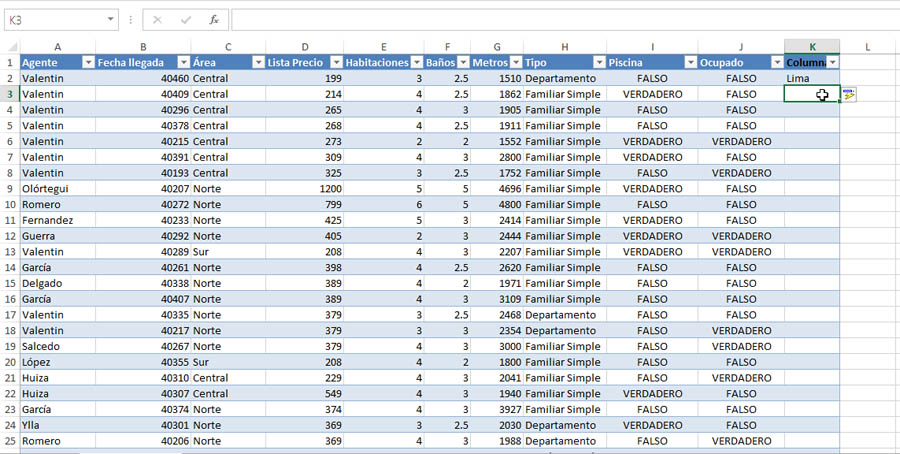This screenshot has width=900, height=454.
Task: Click the Enter checkmark icon in formula bar
Action: pos(186,20)
